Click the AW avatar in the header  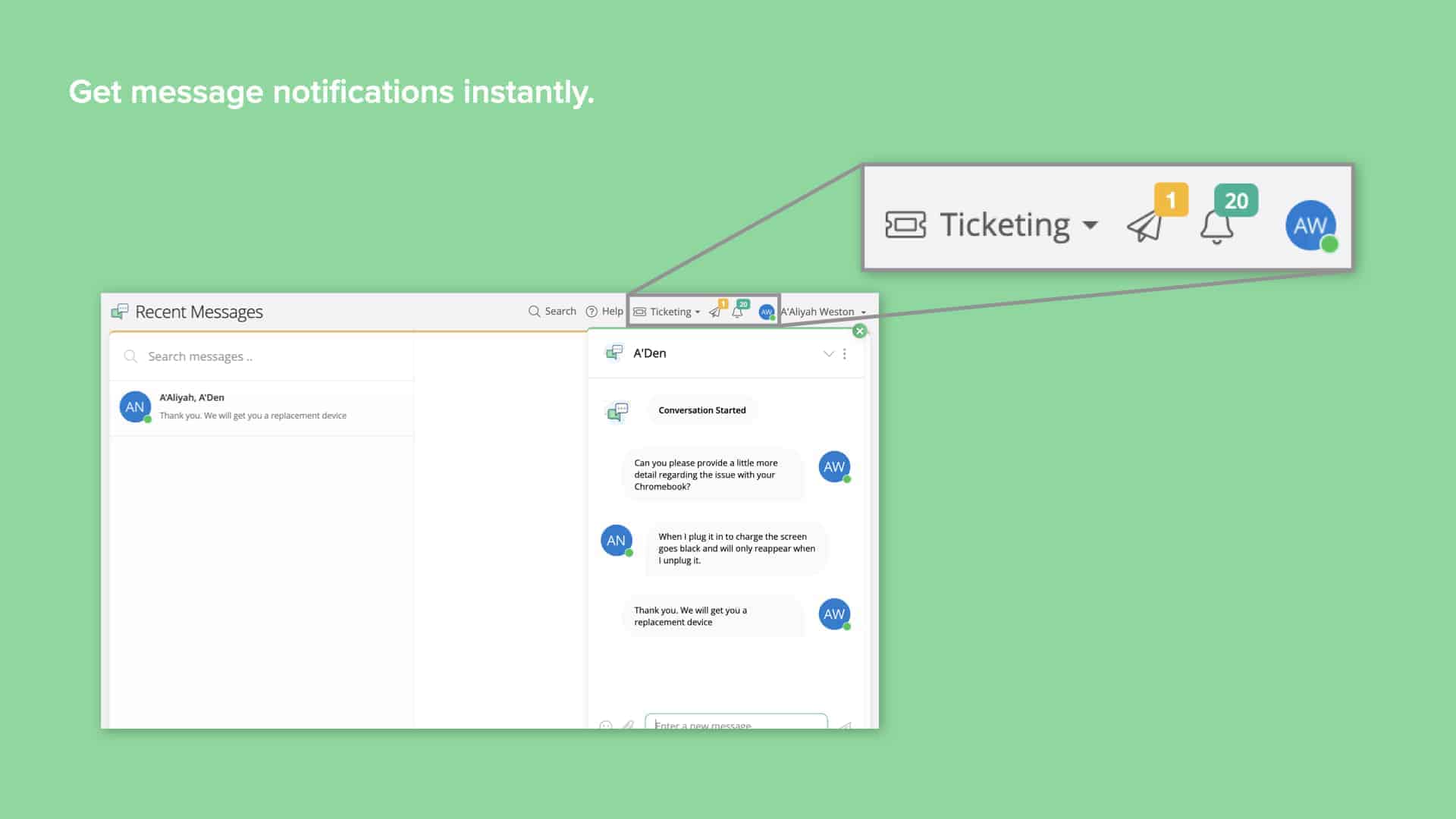coord(767,311)
